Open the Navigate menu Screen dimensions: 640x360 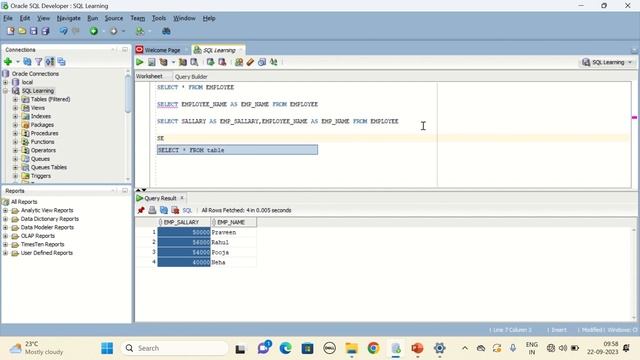69,18
